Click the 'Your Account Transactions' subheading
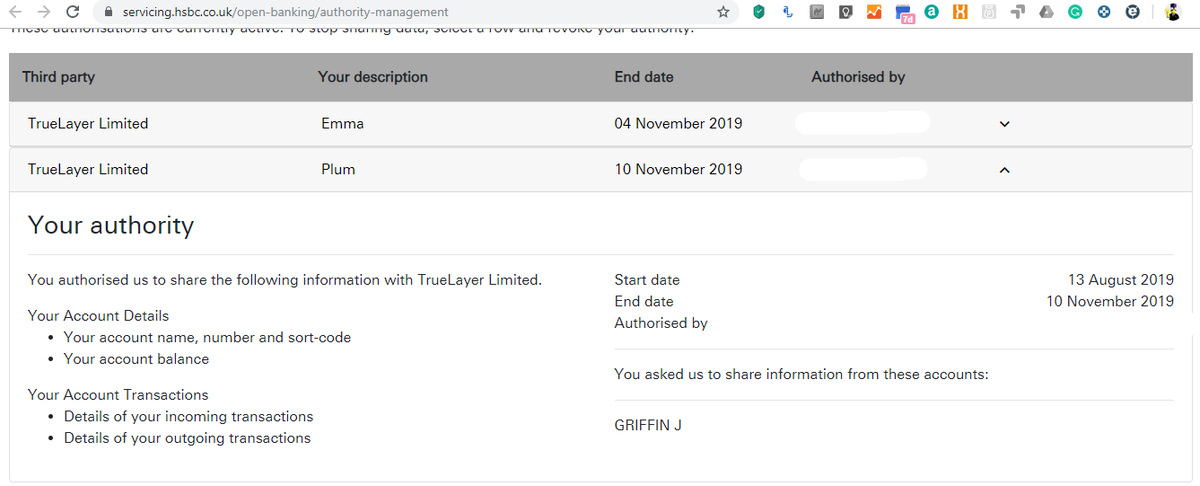The width and height of the screenshot is (1200, 486). tap(118, 394)
